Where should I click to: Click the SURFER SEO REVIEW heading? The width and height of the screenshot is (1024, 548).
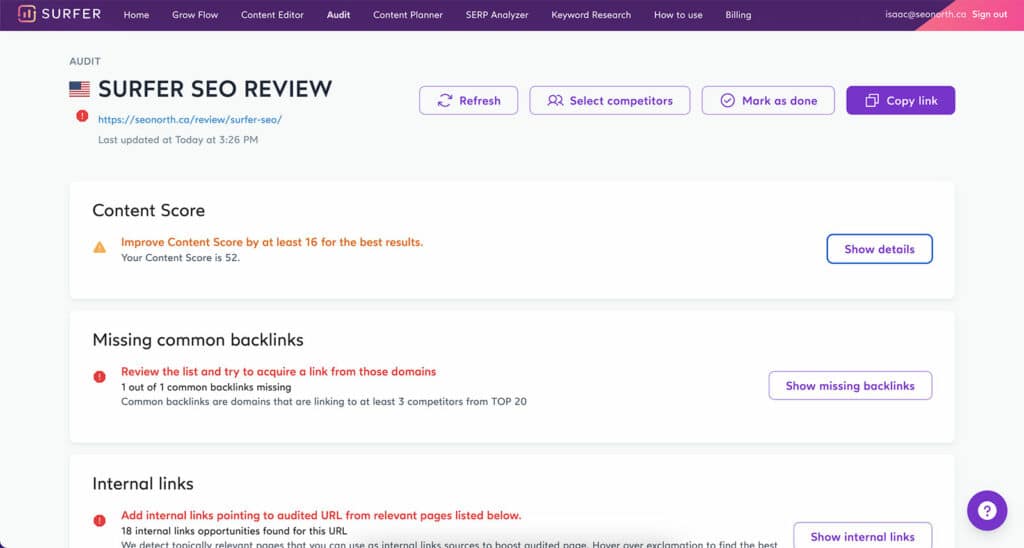coord(215,89)
